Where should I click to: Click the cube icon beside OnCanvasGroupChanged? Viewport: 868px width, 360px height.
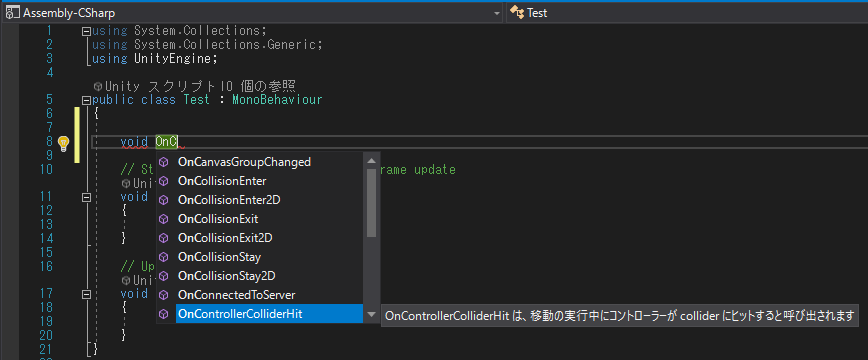(x=163, y=162)
